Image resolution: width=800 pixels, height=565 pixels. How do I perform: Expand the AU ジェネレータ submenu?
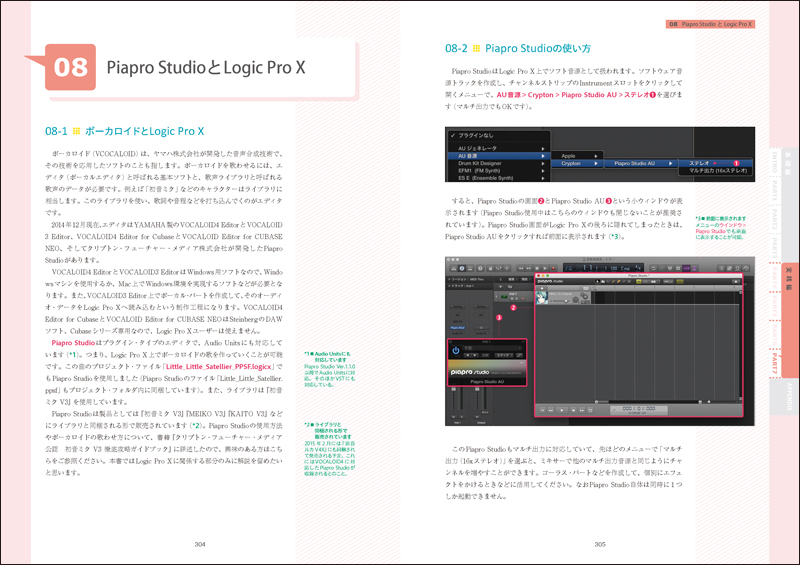point(497,149)
